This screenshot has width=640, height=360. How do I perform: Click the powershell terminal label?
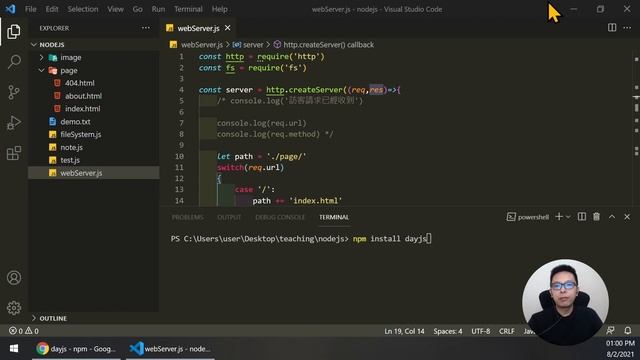pos(528,217)
